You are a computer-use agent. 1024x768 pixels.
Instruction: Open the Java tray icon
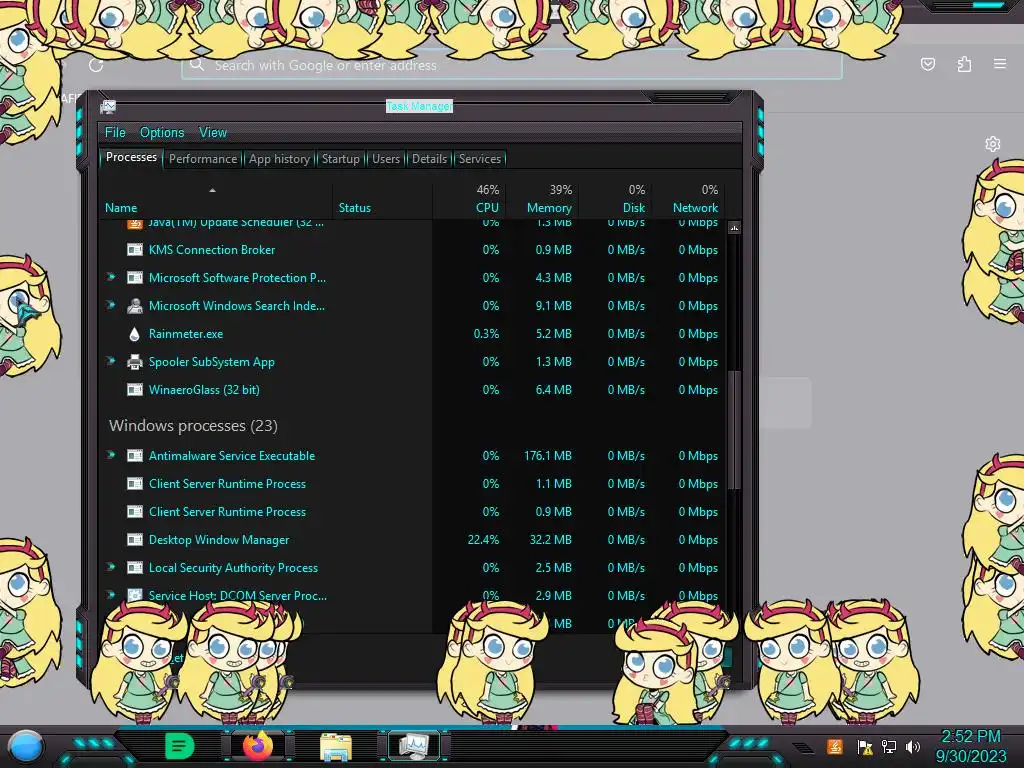pyautogui.click(x=835, y=747)
